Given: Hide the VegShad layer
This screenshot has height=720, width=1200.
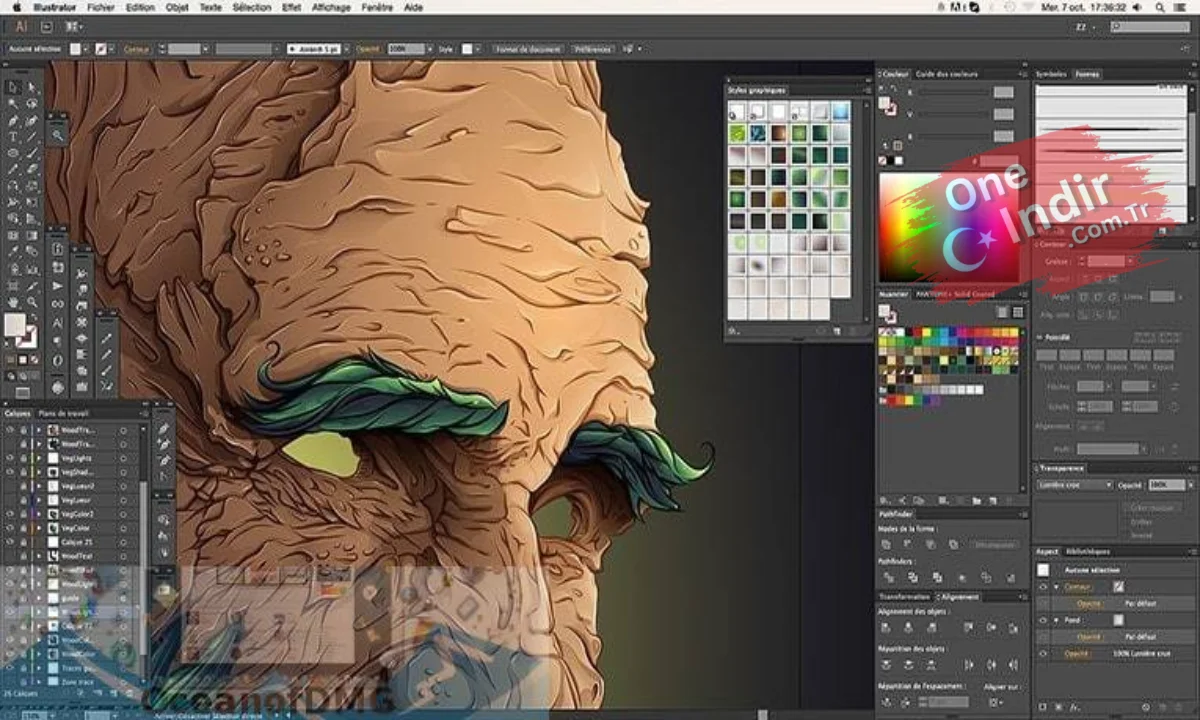Looking at the screenshot, I should [x=9, y=471].
